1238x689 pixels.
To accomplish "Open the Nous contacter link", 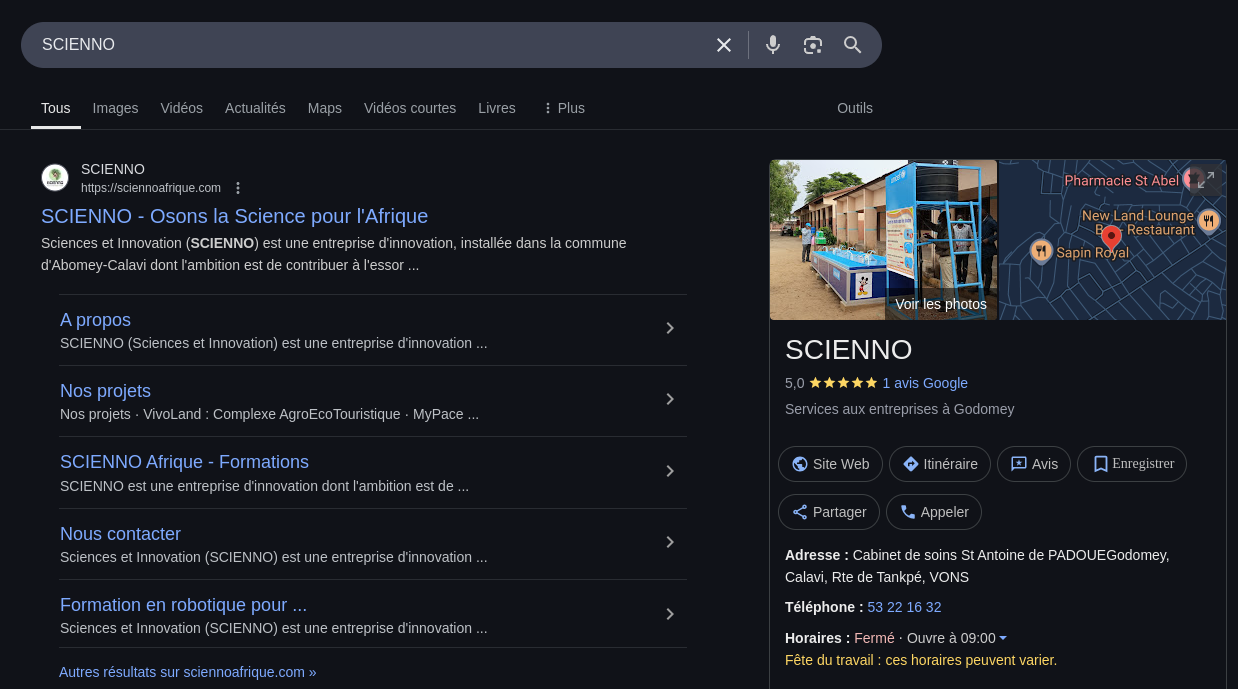I will point(120,534).
